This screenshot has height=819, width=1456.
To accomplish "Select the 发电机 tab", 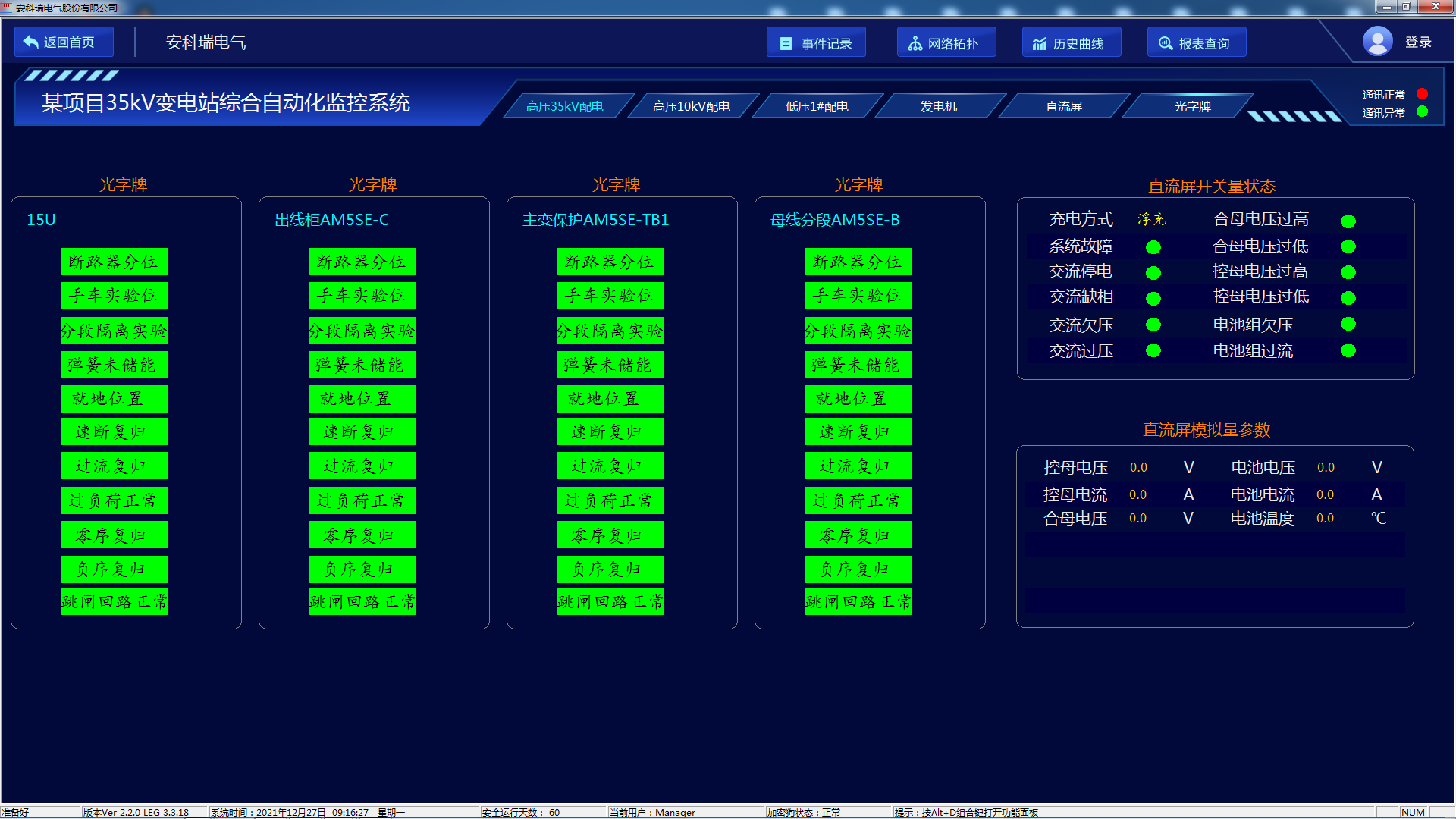I will [x=938, y=106].
